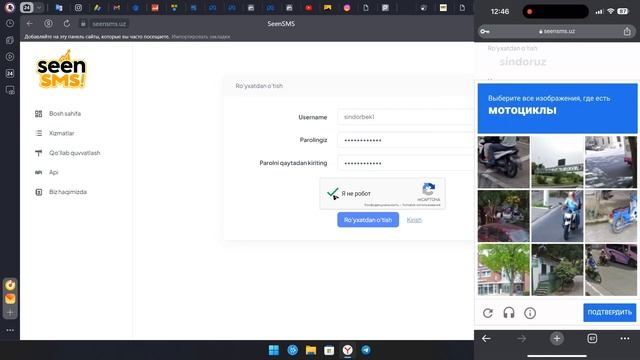
Task: Tap the phone browser share icon
Action: pos(627,31)
